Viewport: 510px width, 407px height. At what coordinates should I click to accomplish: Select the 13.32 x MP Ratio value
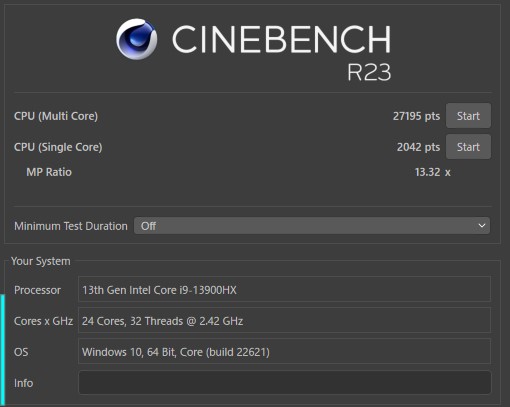432,172
